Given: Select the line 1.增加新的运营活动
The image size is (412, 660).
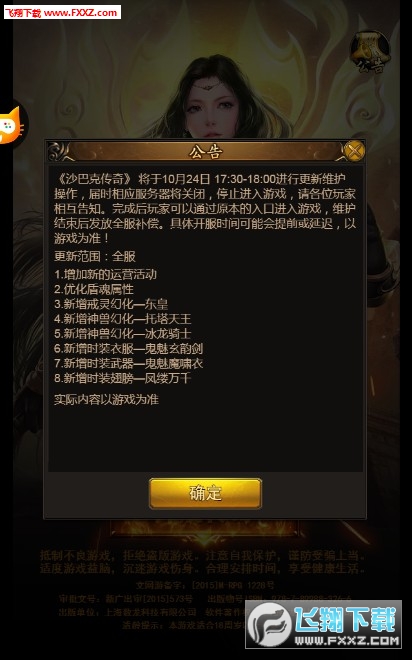Looking at the screenshot, I should click(105, 274).
